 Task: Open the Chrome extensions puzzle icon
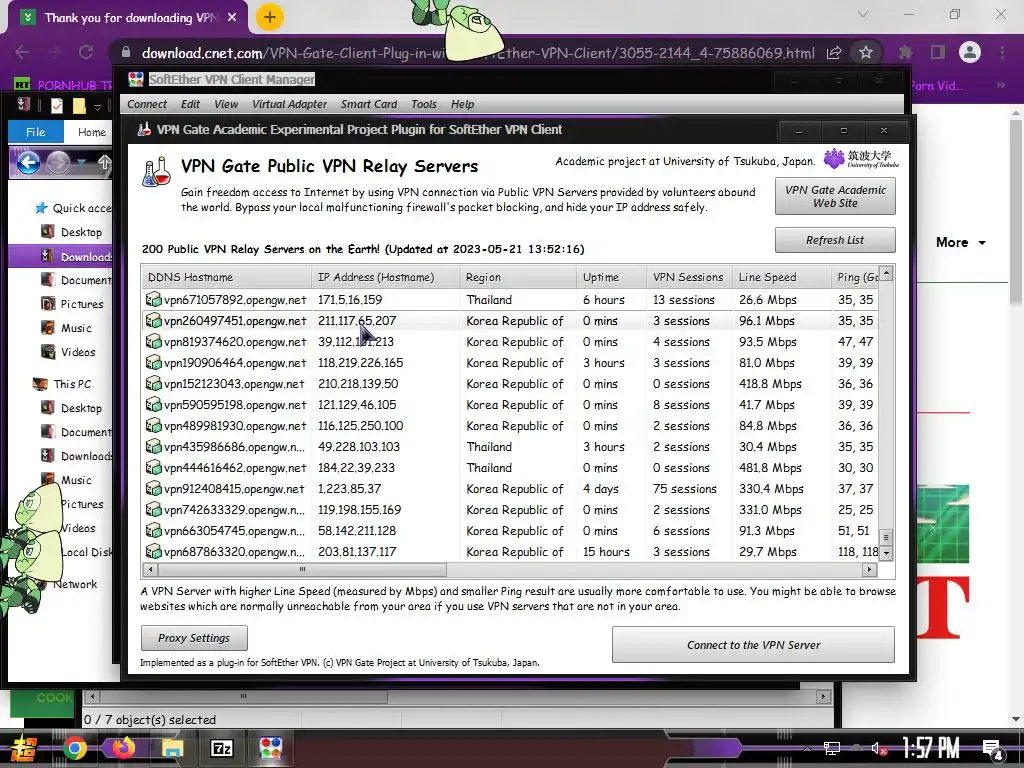coord(905,52)
